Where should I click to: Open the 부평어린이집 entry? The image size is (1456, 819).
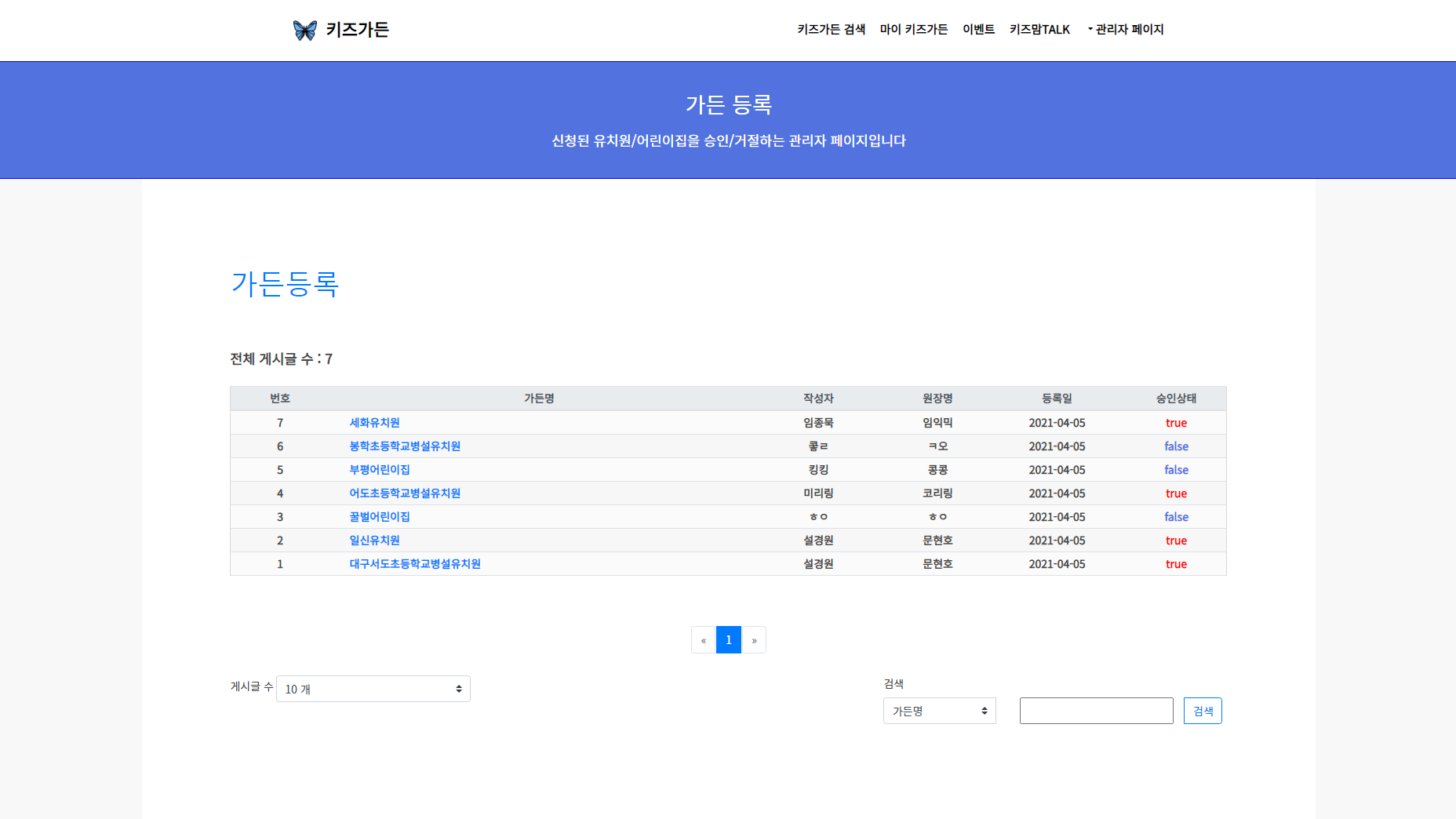[x=380, y=470]
